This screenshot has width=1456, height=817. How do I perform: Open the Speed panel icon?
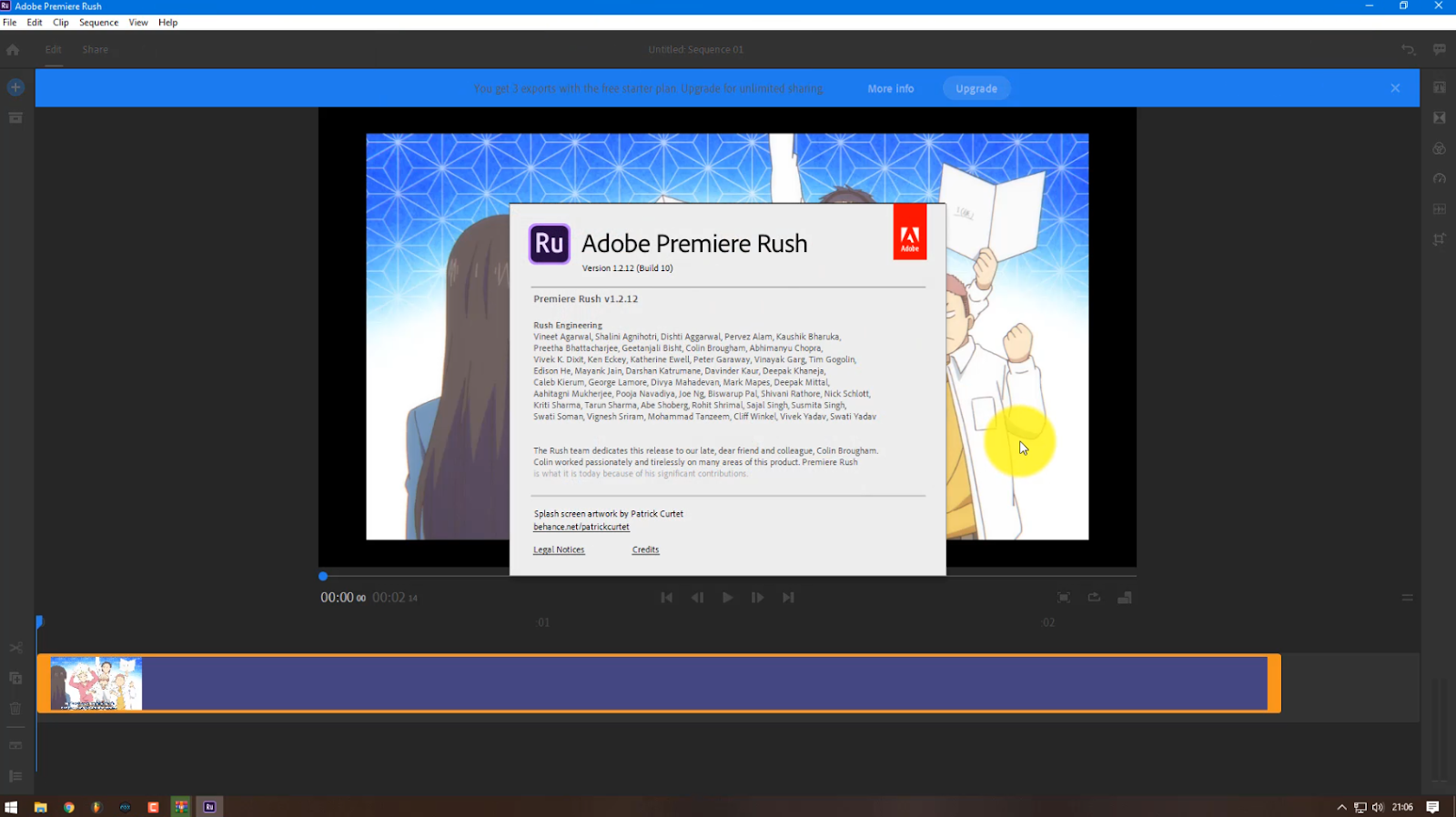point(1440,178)
